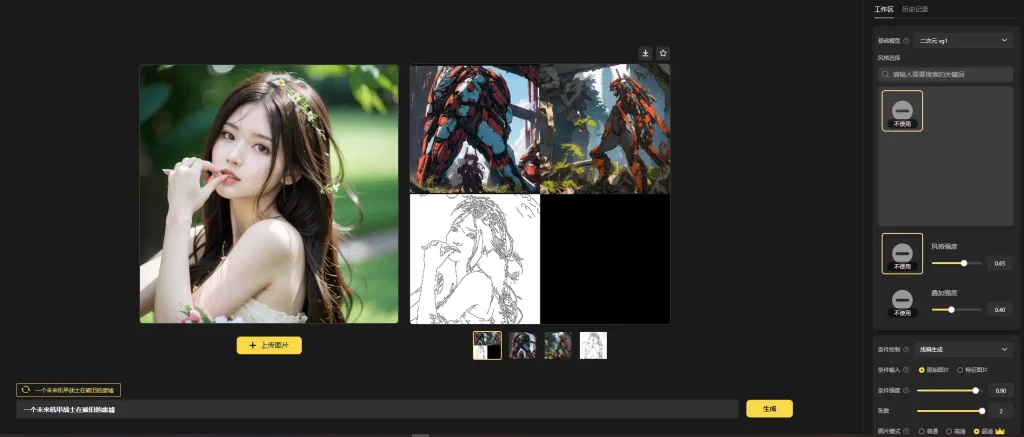Screen dimensions: 1024x437
Task: Click the style search keyword field
Action: tap(945, 74)
